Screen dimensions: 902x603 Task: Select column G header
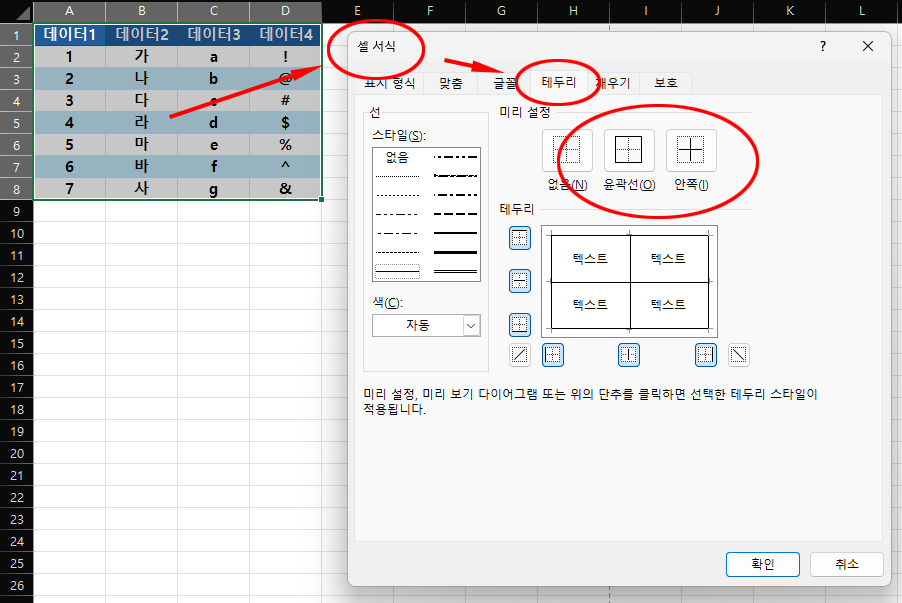pyautogui.click(x=501, y=11)
